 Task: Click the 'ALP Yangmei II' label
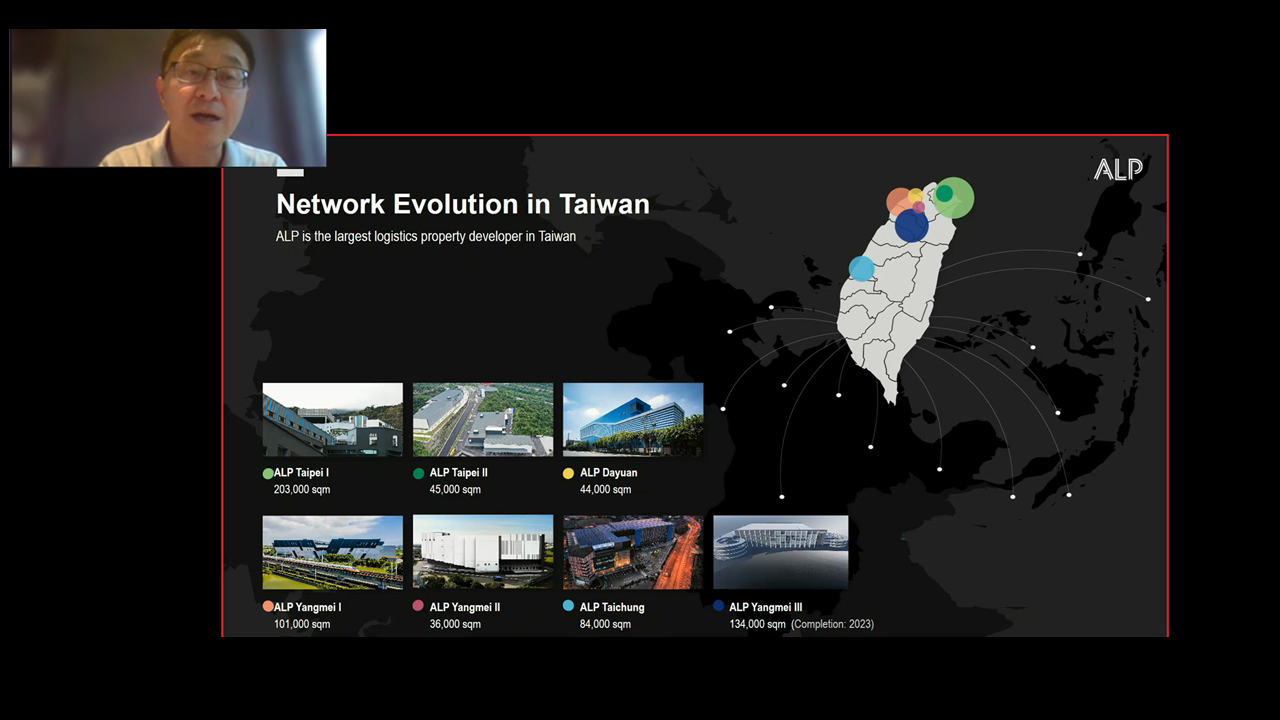pyautogui.click(x=465, y=607)
